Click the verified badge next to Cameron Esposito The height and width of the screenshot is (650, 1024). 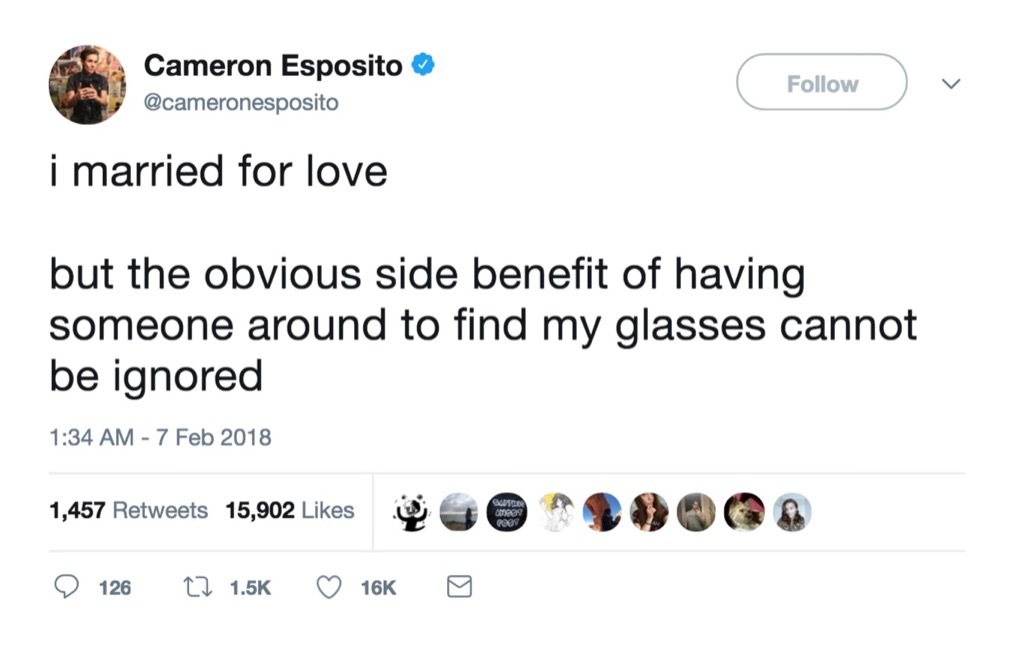click(421, 63)
